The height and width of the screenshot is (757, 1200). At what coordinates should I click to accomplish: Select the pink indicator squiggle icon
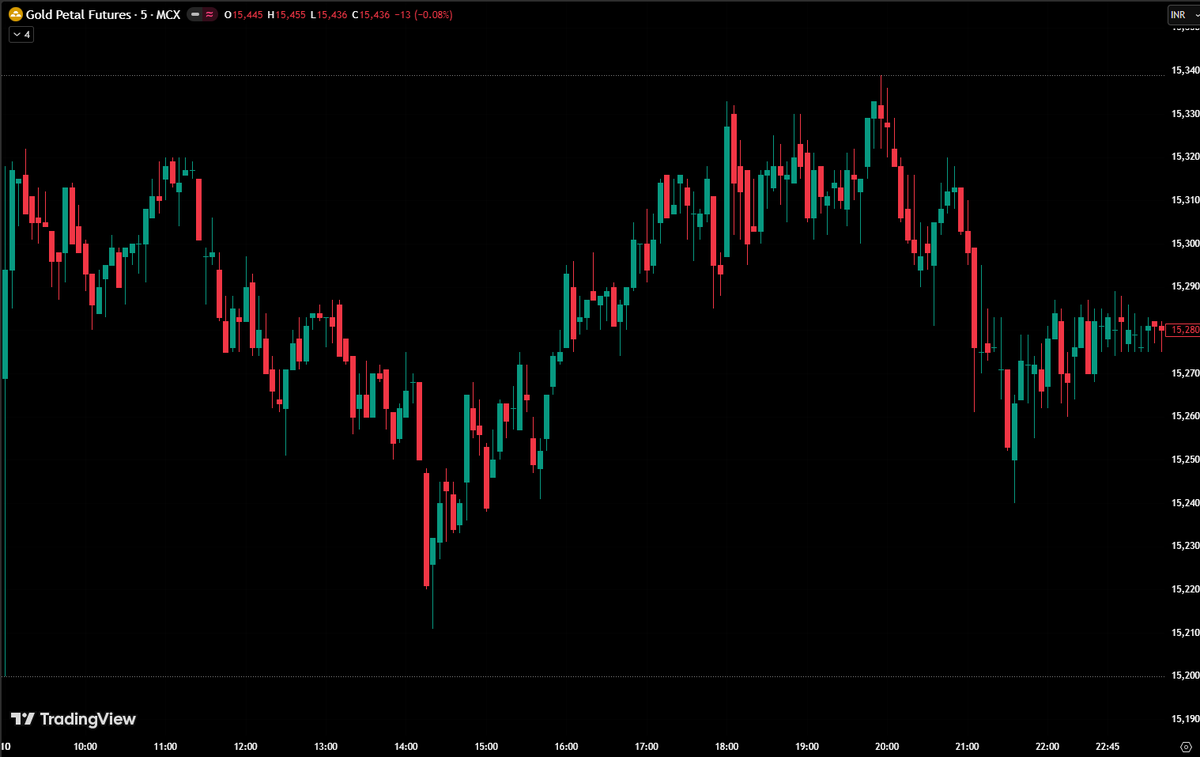210,14
